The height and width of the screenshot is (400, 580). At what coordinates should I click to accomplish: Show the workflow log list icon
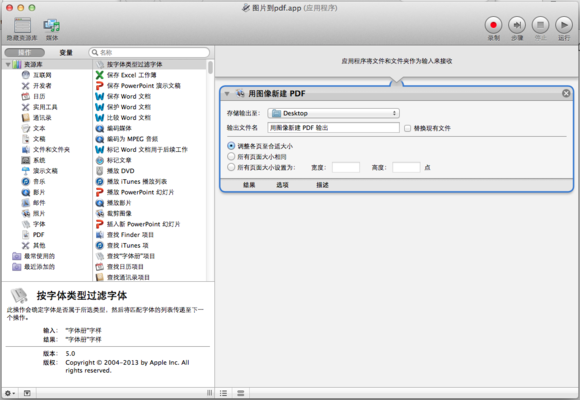[x=223, y=393]
